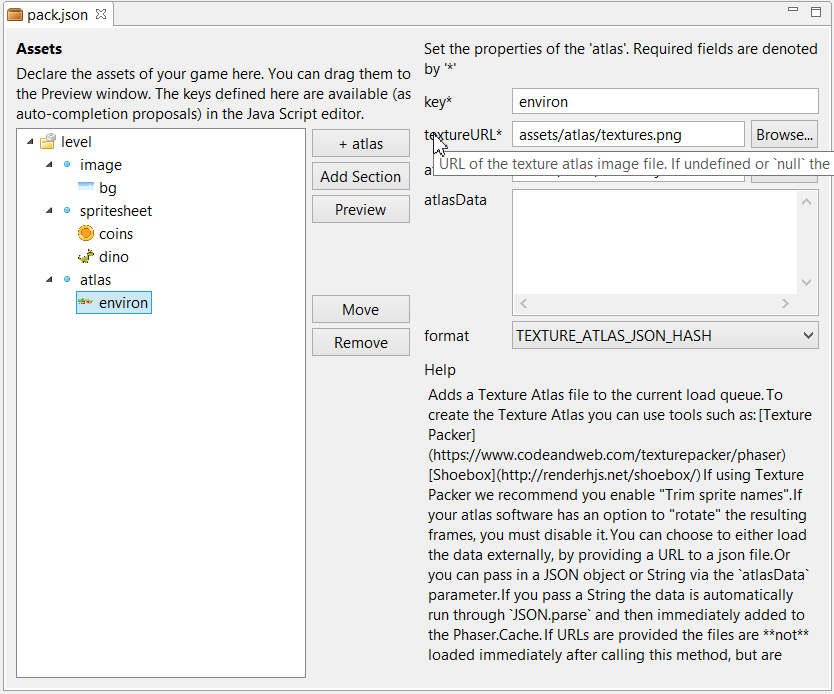Collapse the spritesheet section node
Image resolution: width=834 pixels, height=694 pixels.
pos(49,210)
